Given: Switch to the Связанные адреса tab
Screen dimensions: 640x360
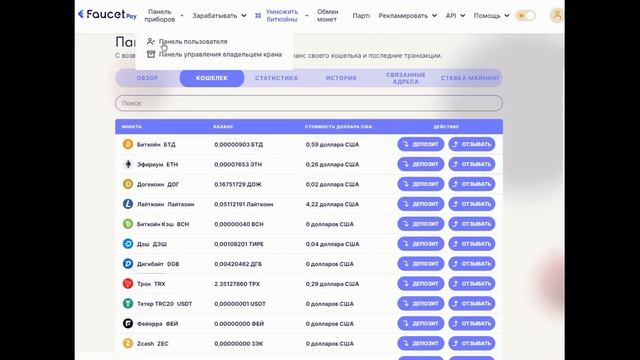Looking at the screenshot, I should click(405, 78).
